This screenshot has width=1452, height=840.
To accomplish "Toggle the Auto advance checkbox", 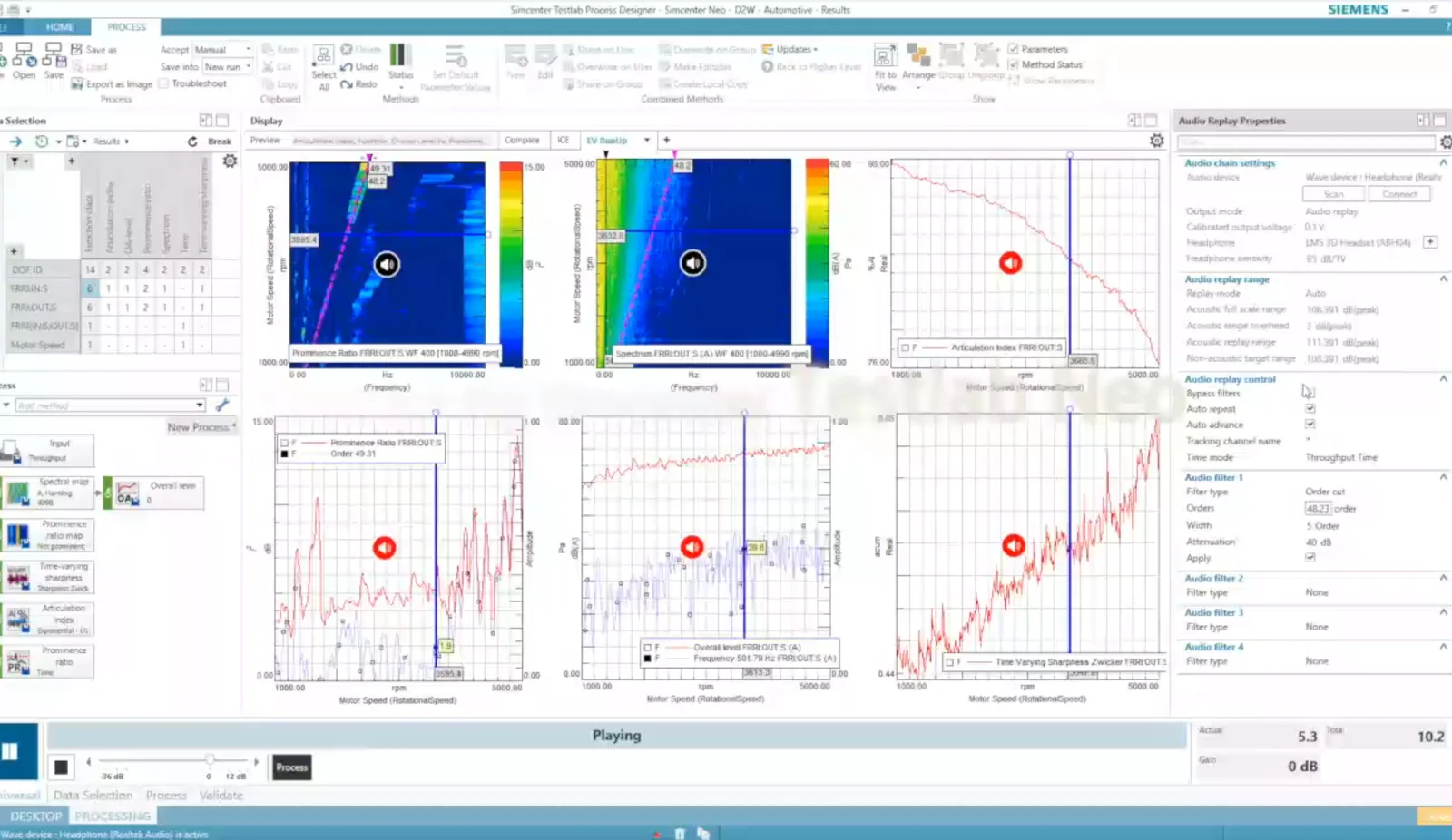I will [x=1310, y=425].
